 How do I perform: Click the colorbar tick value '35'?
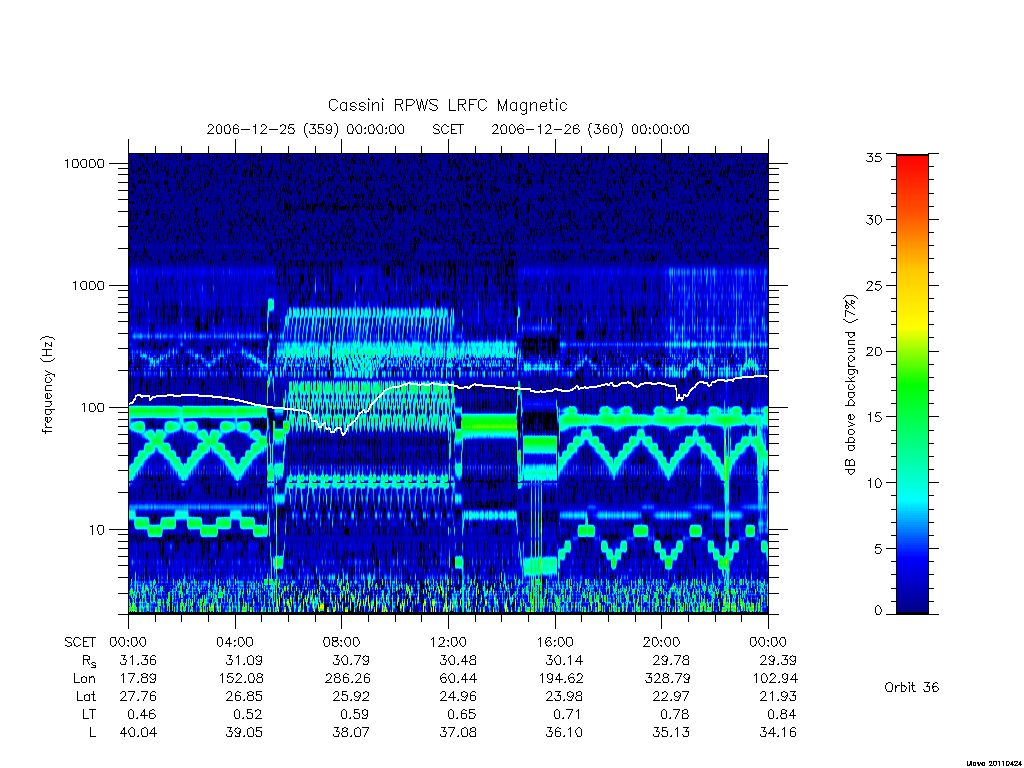tap(873, 157)
